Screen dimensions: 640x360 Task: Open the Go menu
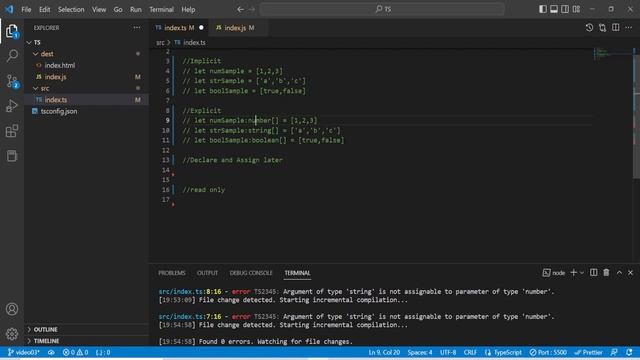[118, 9]
